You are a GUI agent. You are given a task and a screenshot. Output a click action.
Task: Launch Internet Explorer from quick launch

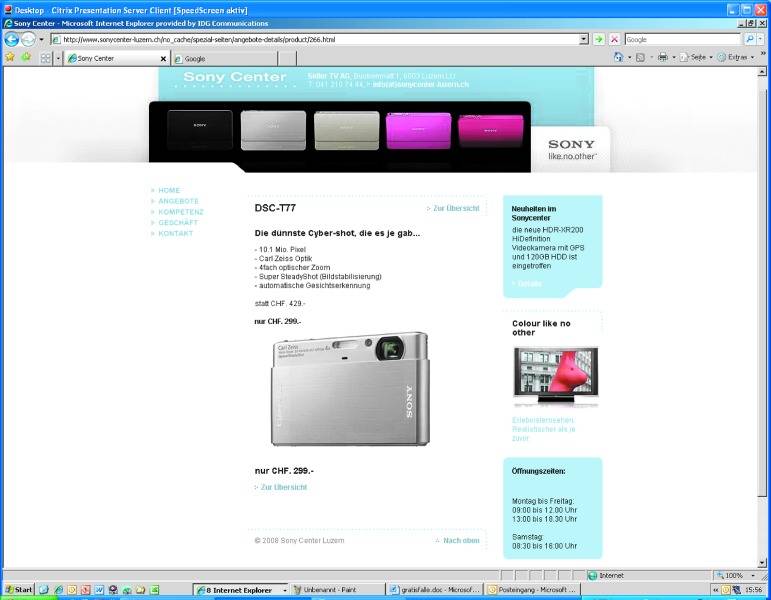point(59,590)
